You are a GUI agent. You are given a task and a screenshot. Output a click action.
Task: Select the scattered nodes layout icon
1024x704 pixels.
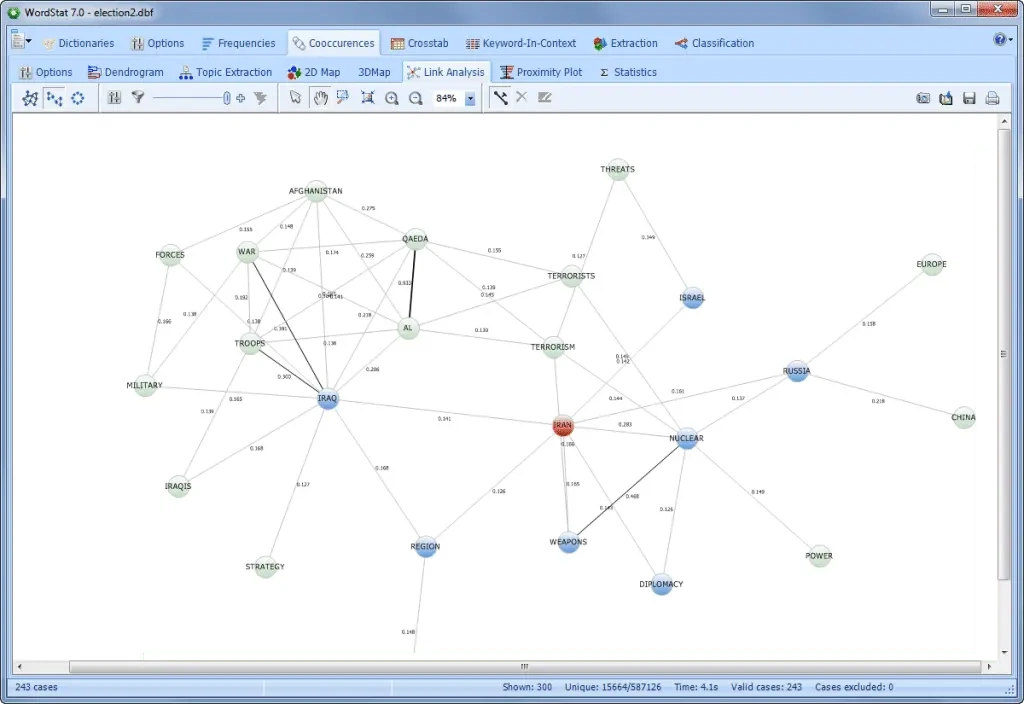pos(54,98)
